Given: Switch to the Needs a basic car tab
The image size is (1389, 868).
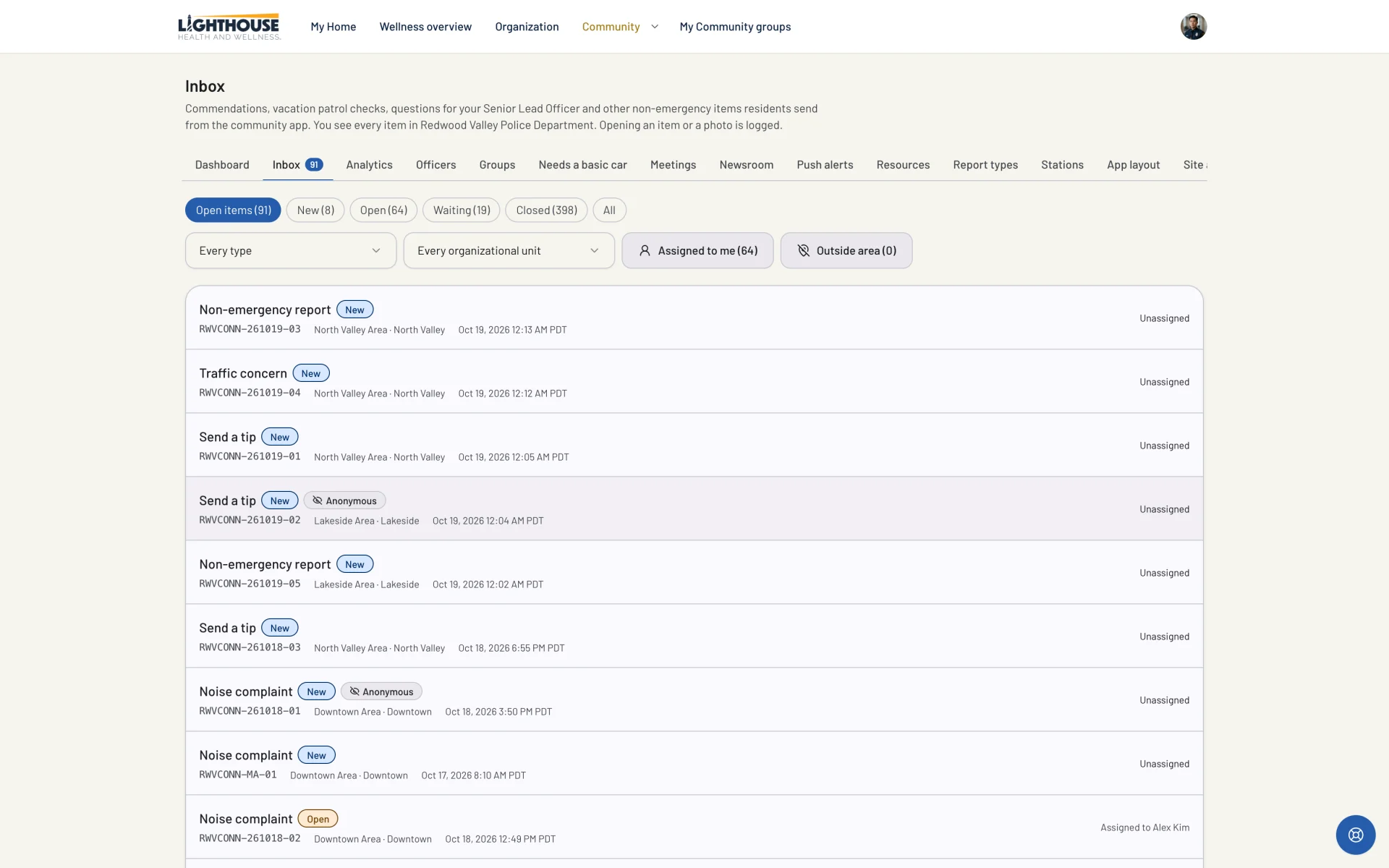Looking at the screenshot, I should [582, 165].
